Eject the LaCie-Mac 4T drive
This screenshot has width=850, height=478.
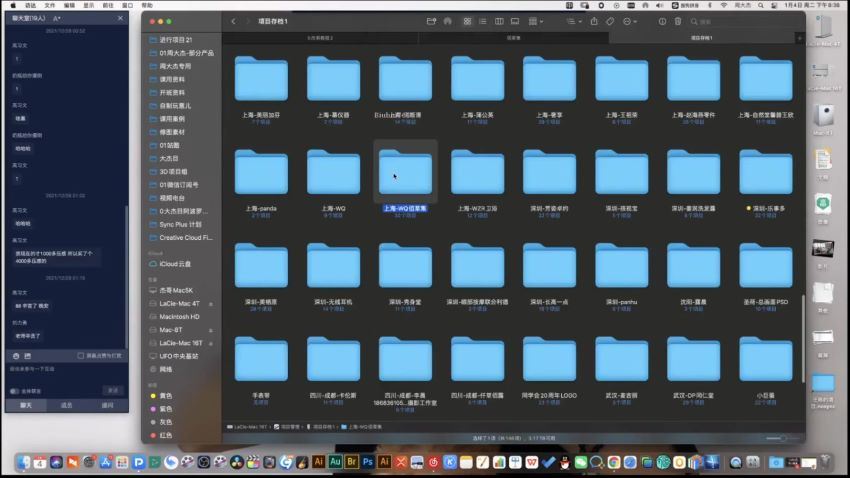(211, 304)
